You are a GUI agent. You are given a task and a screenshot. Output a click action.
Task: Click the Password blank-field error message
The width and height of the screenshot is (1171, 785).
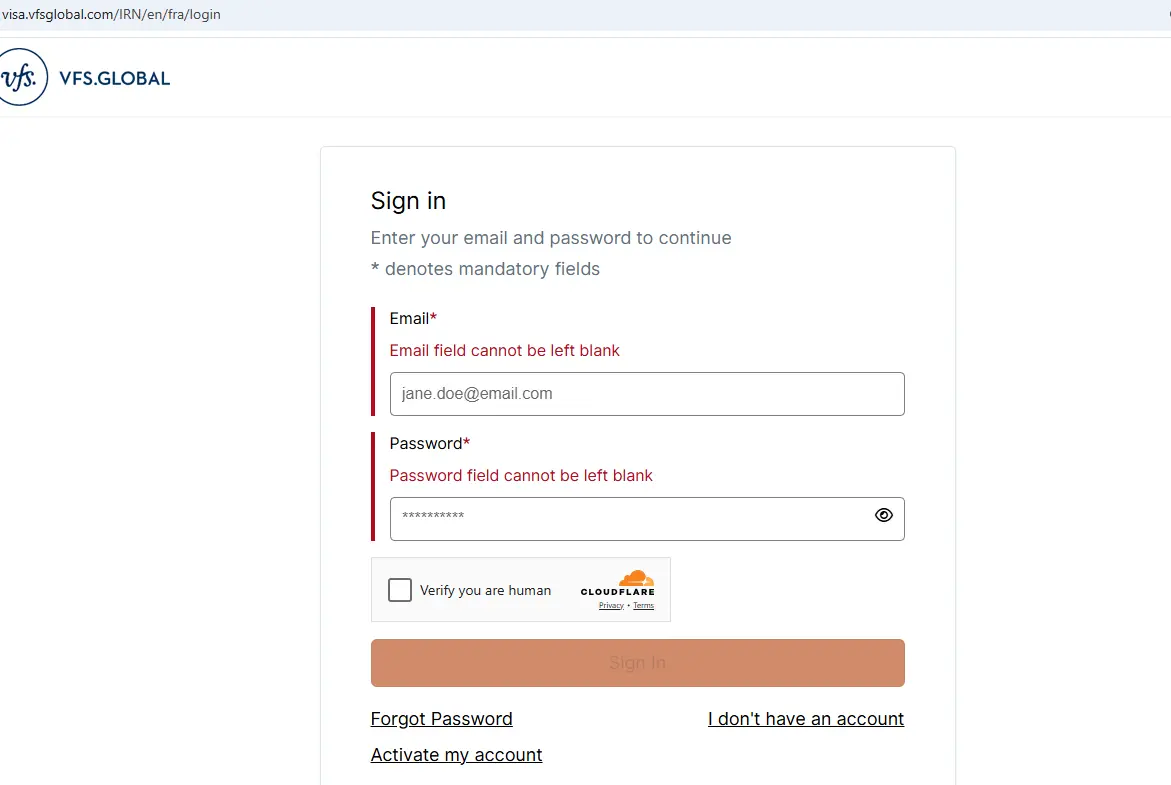point(521,476)
